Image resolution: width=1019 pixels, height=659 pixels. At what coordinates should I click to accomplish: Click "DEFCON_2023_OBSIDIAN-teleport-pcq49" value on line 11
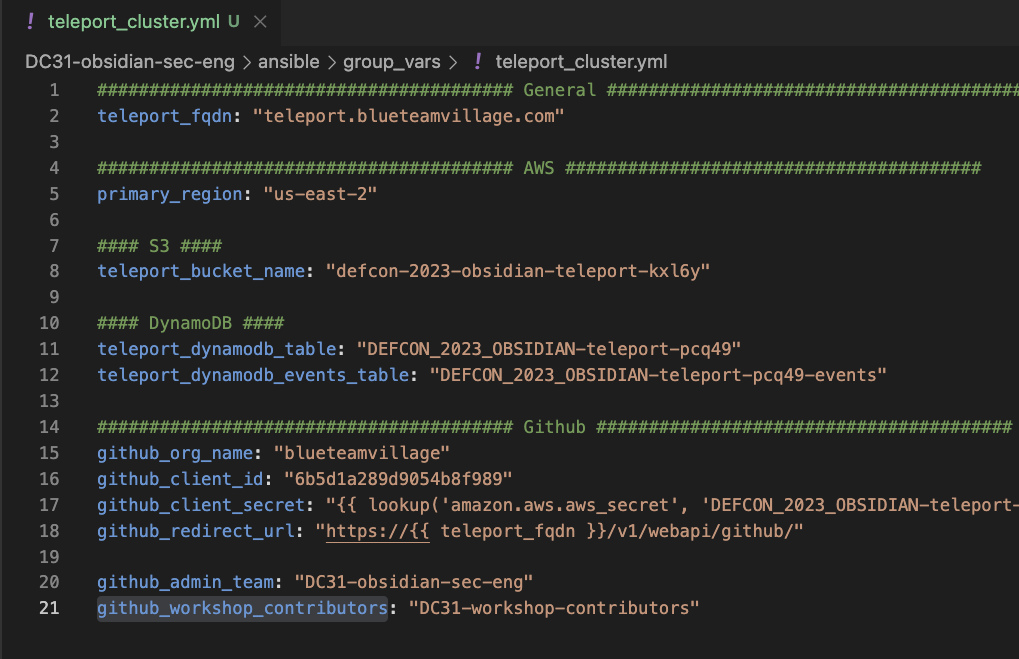(548, 349)
